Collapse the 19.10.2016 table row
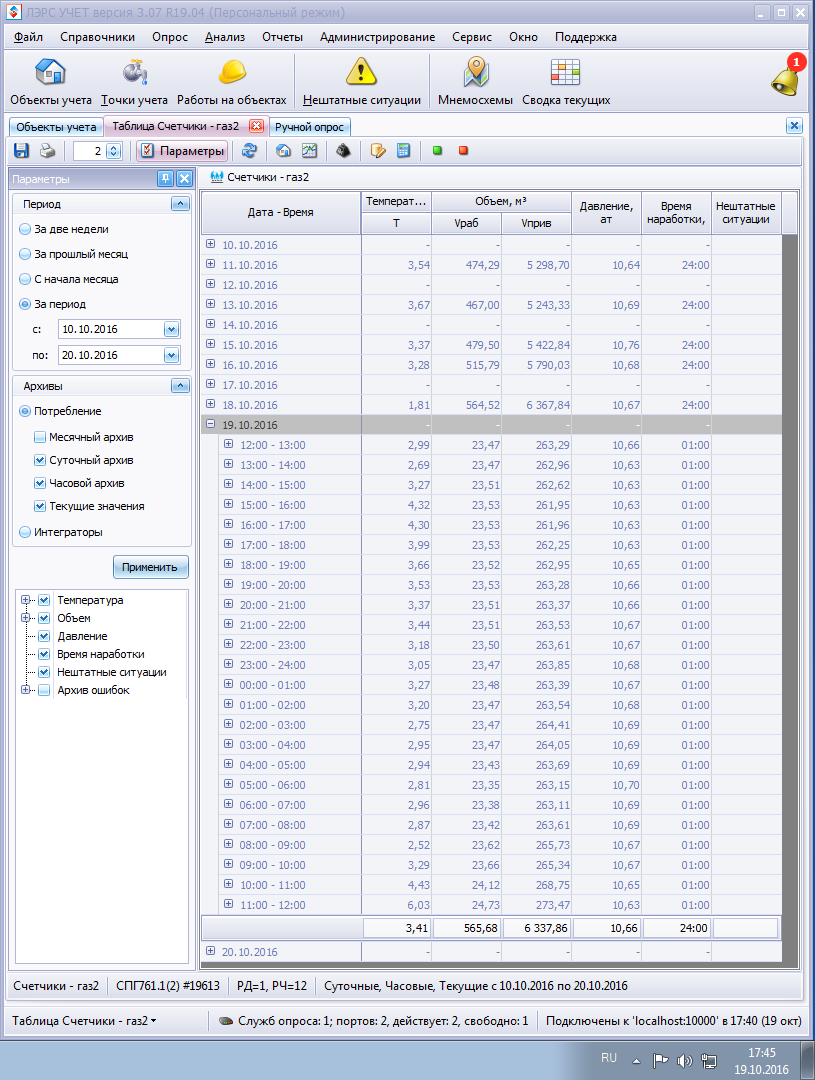Image resolution: width=815 pixels, height=1080 pixels. (x=211, y=424)
